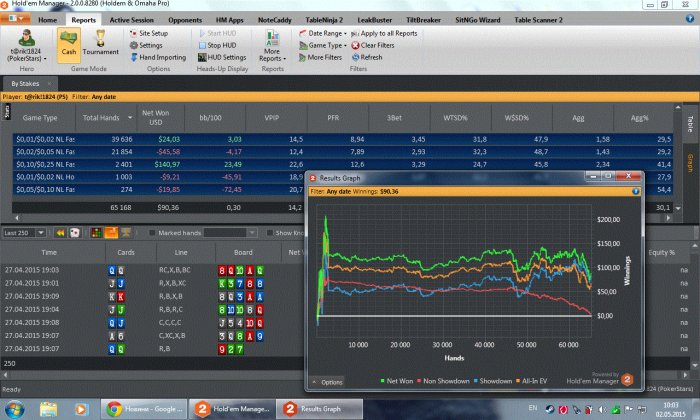The height and width of the screenshot is (420, 700).
Task: Click the colored grid icon in hands toolbar
Action: tap(96, 233)
